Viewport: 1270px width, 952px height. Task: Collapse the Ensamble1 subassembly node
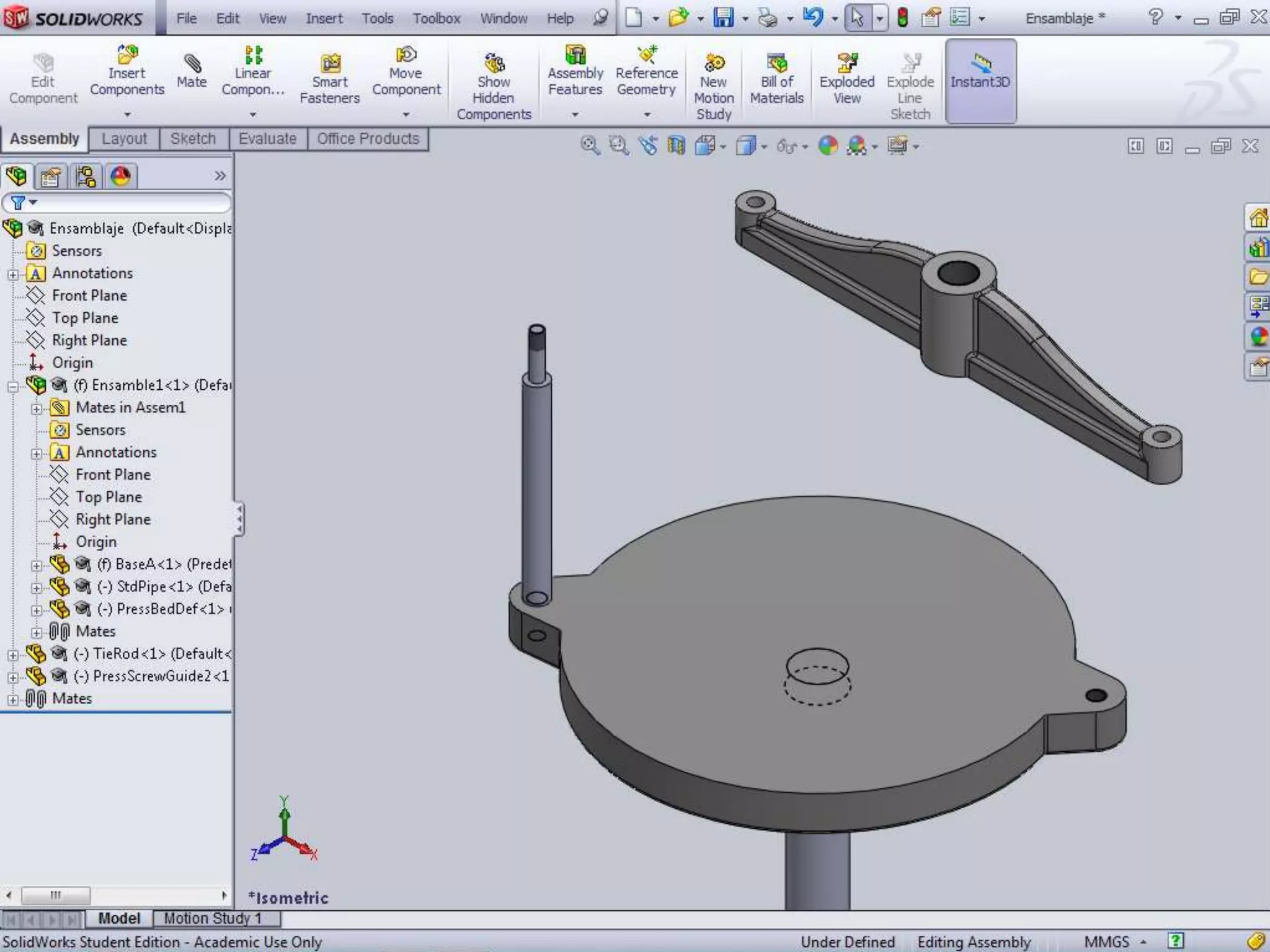point(13,387)
